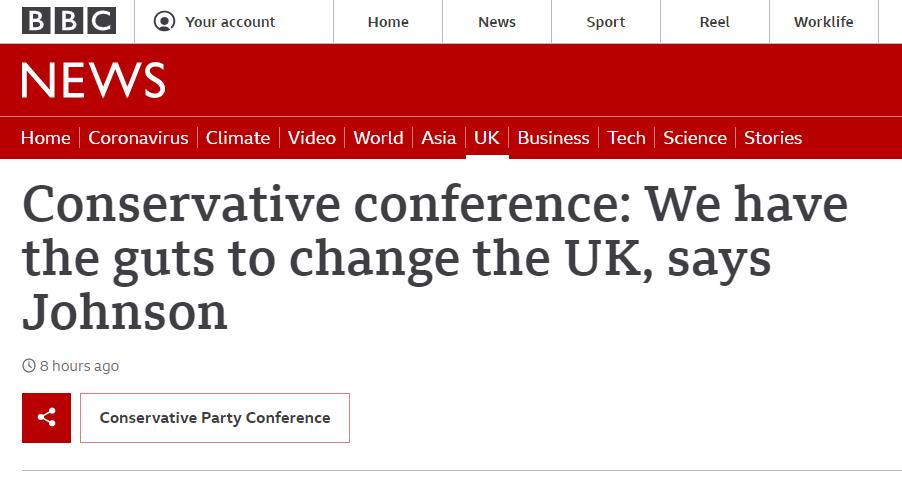
Task: Select the Coronavirus news section
Action: coord(138,138)
